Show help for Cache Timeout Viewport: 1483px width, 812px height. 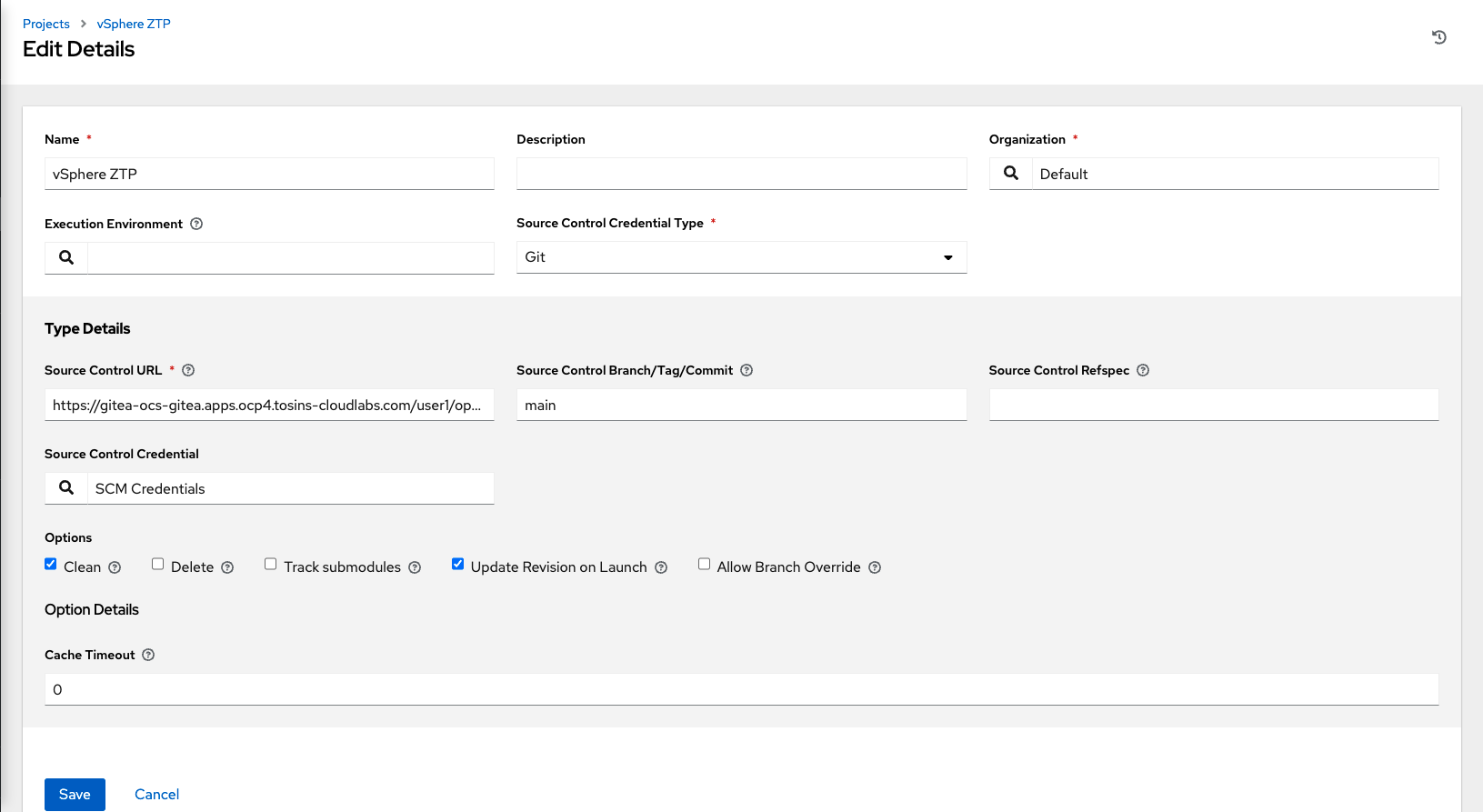[148, 655]
